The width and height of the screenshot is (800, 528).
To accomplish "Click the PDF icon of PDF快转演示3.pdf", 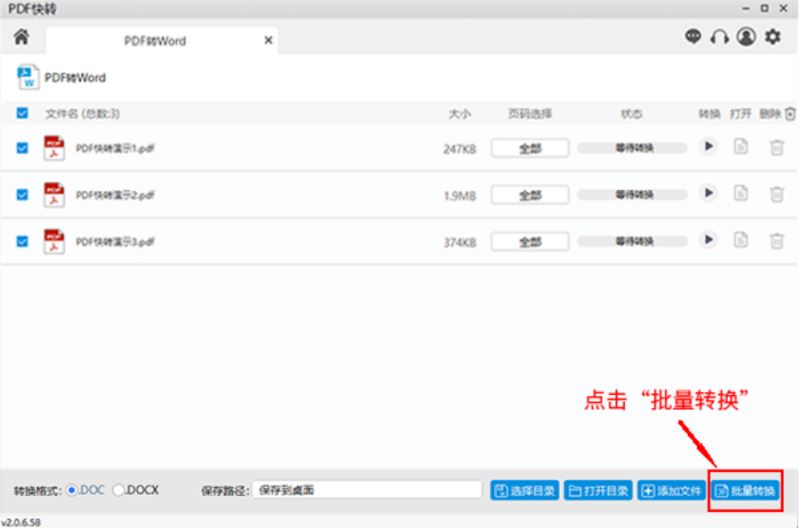I will coord(54,241).
